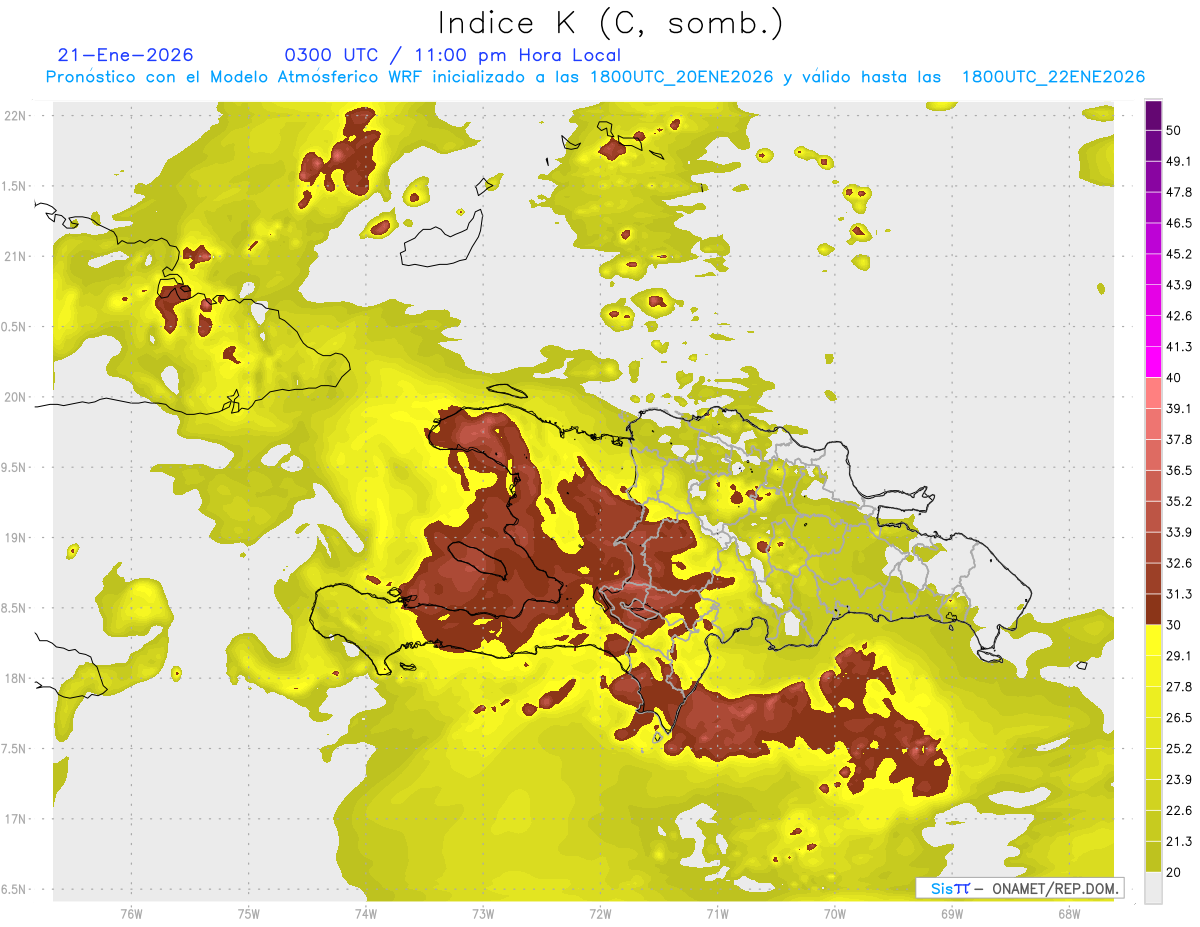1200x927 pixels.
Task: Click the colorbar value "27.8"
Action: click(1180, 686)
